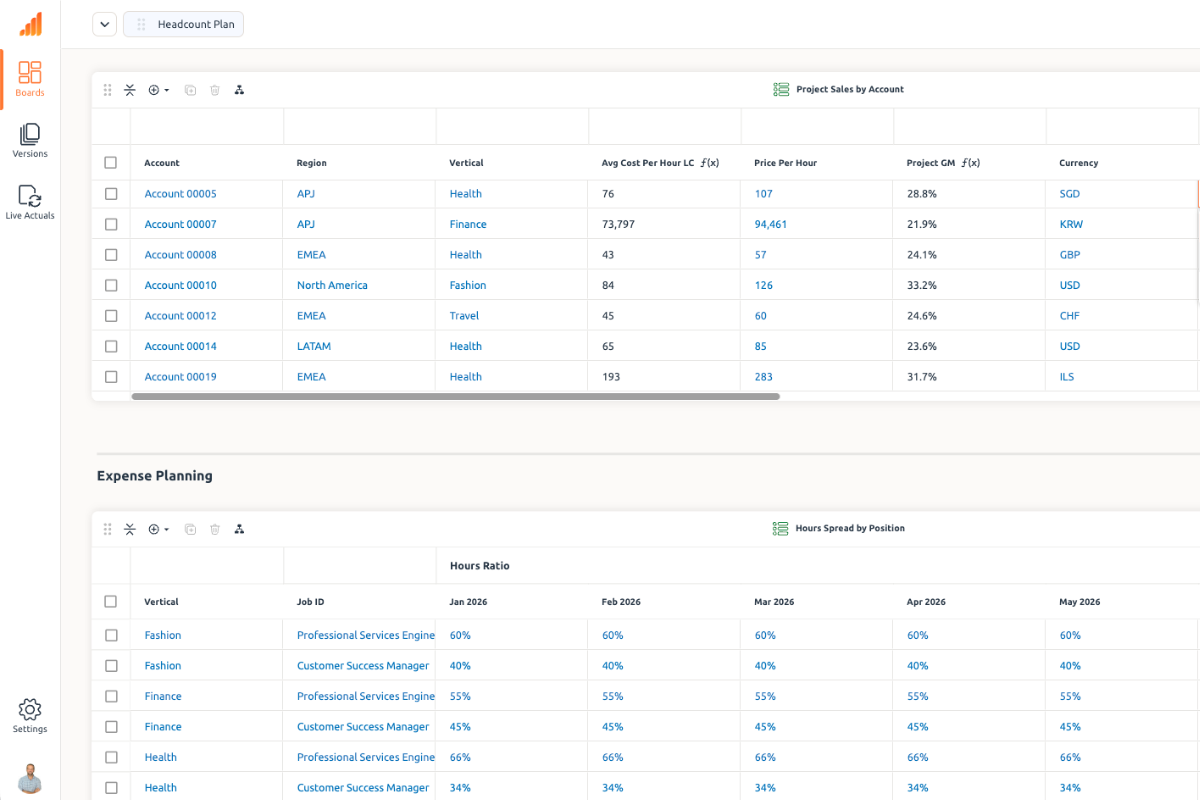
Task: Click Jan 2026 value 66% for Health
Action: [460, 757]
